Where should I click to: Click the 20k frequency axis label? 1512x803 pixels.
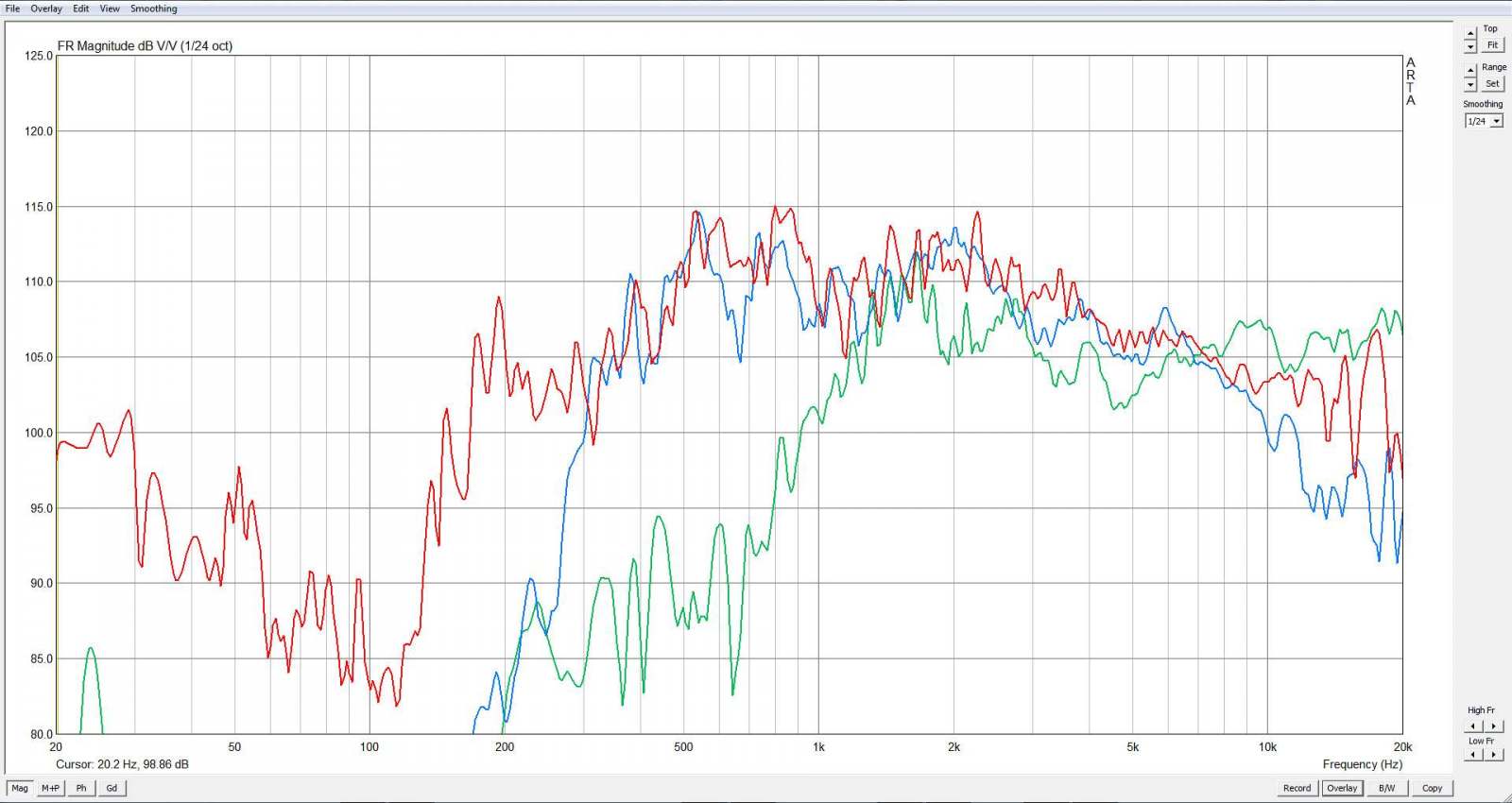[x=1402, y=747]
